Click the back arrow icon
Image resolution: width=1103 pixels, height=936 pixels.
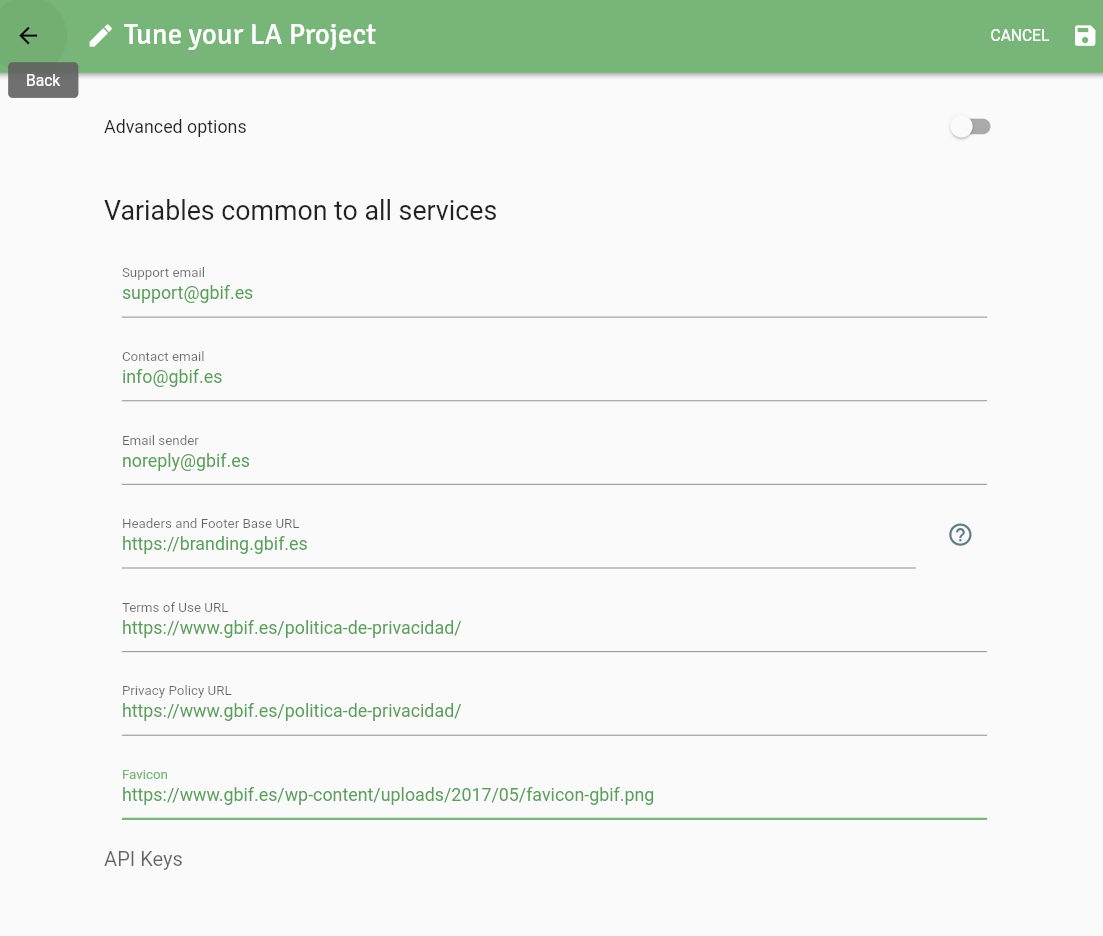click(x=28, y=36)
